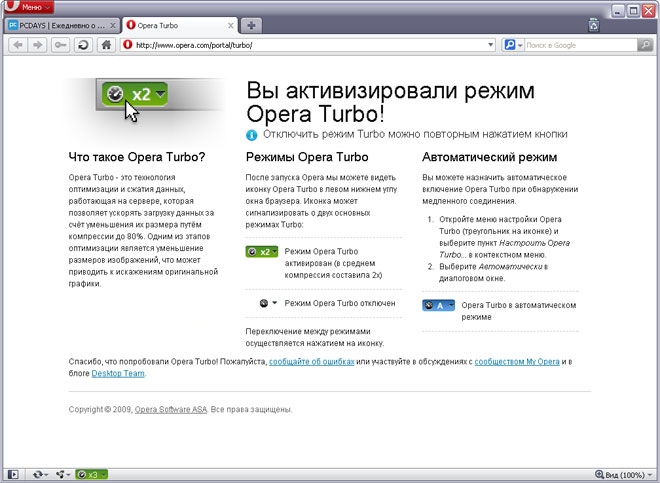
Task: Go to the home page
Action: (106, 45)
